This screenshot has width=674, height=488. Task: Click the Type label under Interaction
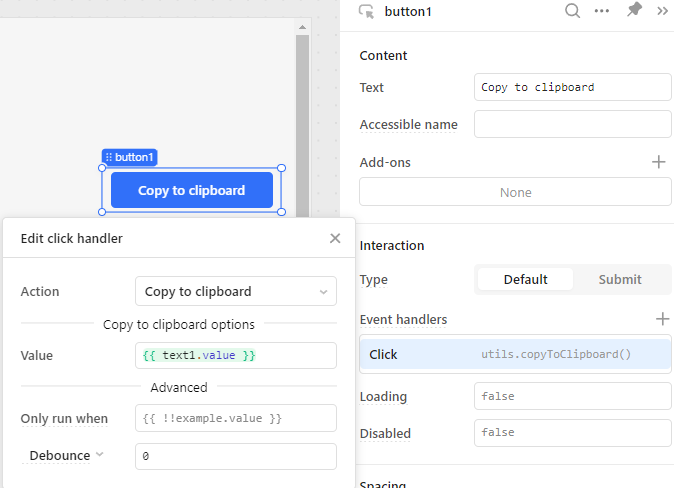pyautogui.click(x=374, y=280)
